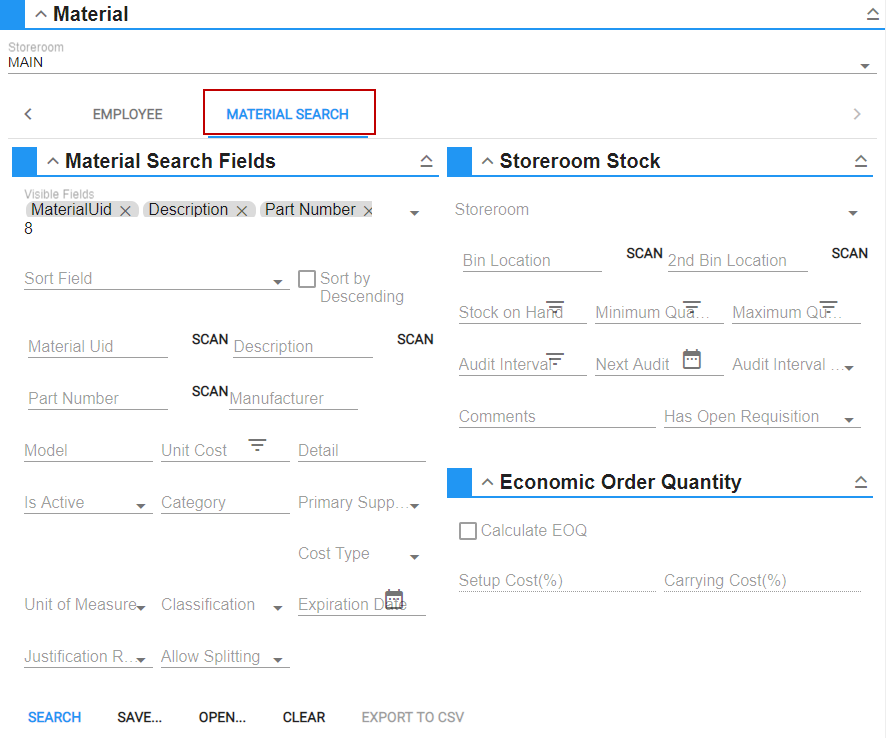Click the Maximum Quantity filter icon

pyautogui.click(x=828, y=307)
